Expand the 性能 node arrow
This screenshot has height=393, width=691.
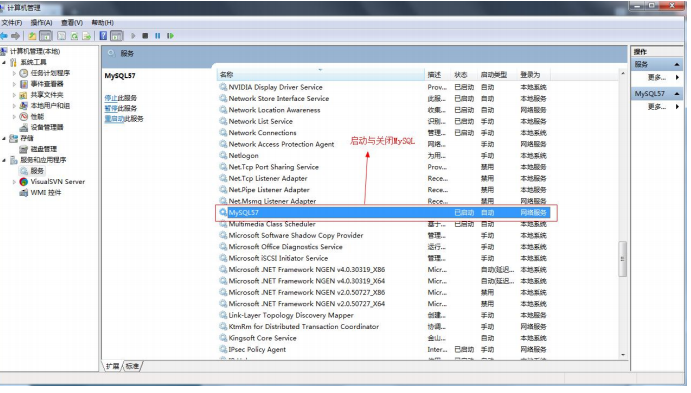click(14, 117)
